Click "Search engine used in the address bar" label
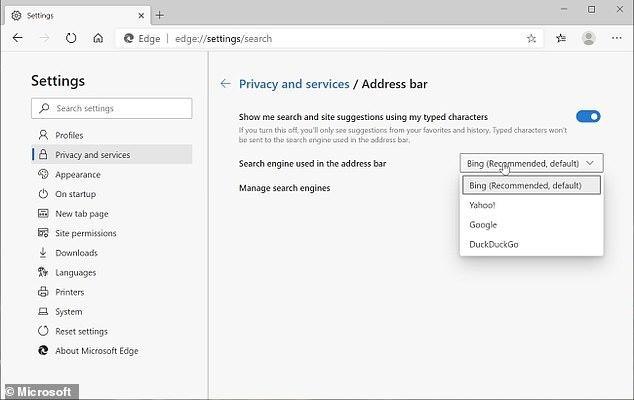This screenshot has height=400, width=634. click(312, 163)
